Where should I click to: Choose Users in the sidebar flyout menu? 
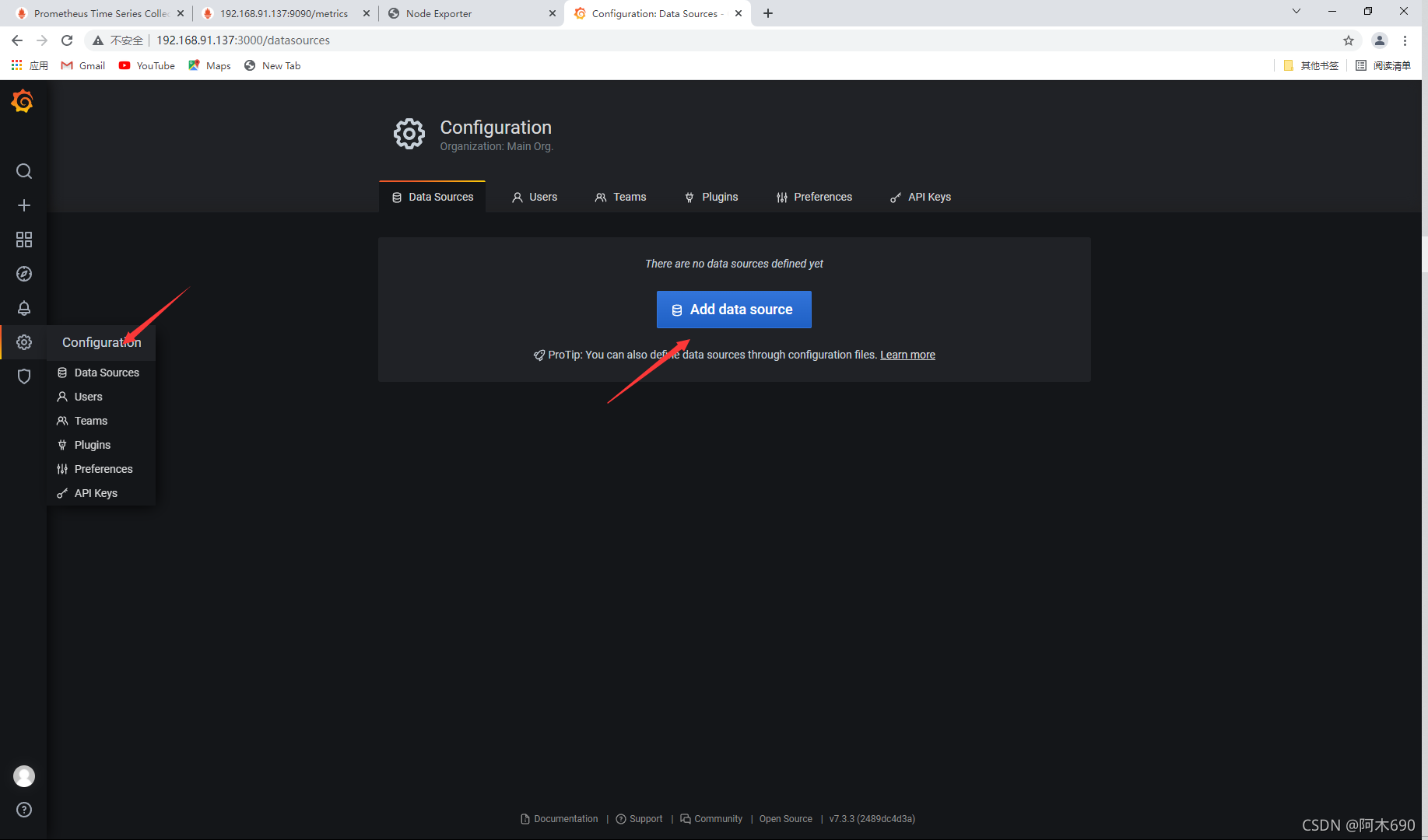coord(102,397)
